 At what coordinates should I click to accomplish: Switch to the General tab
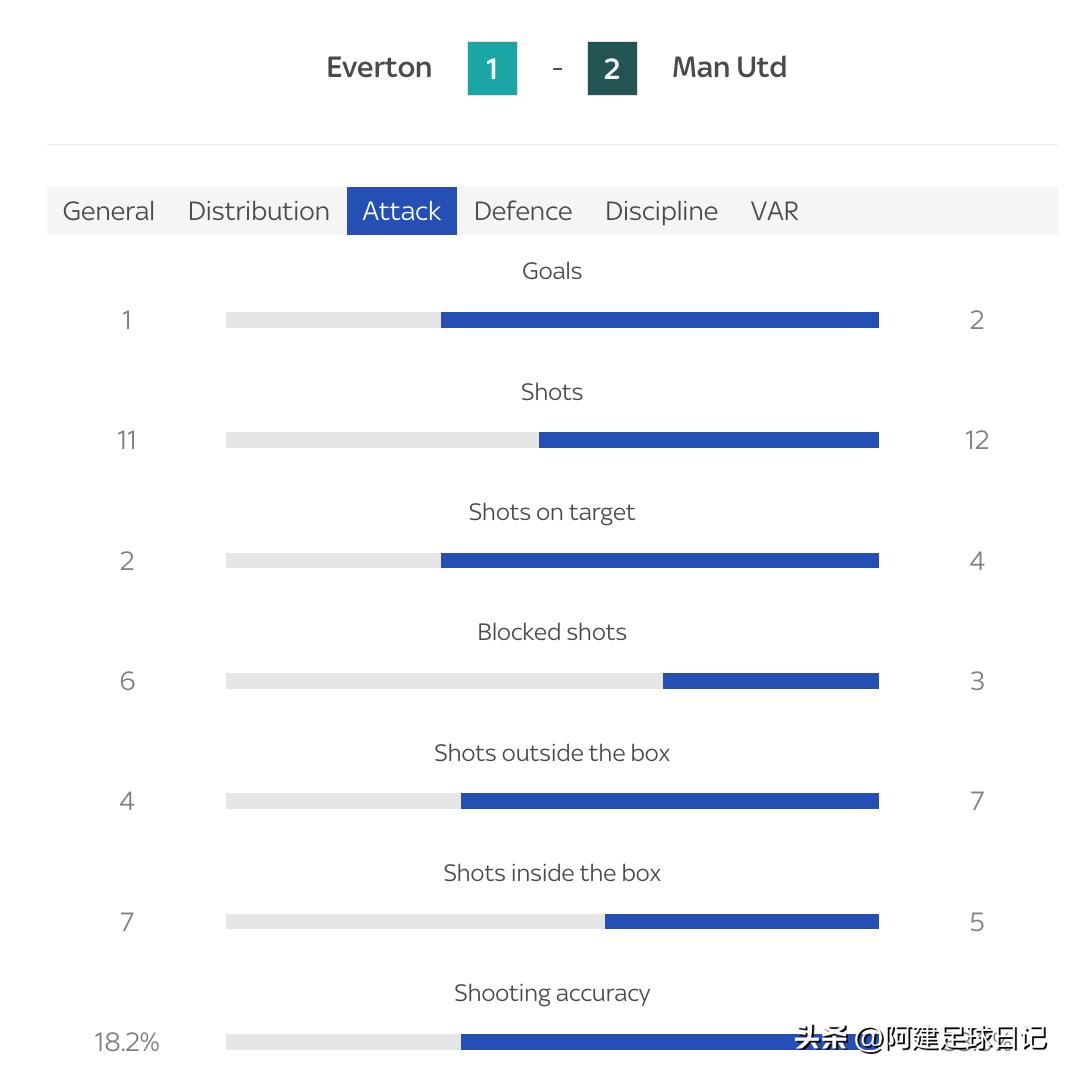point(108,211)
